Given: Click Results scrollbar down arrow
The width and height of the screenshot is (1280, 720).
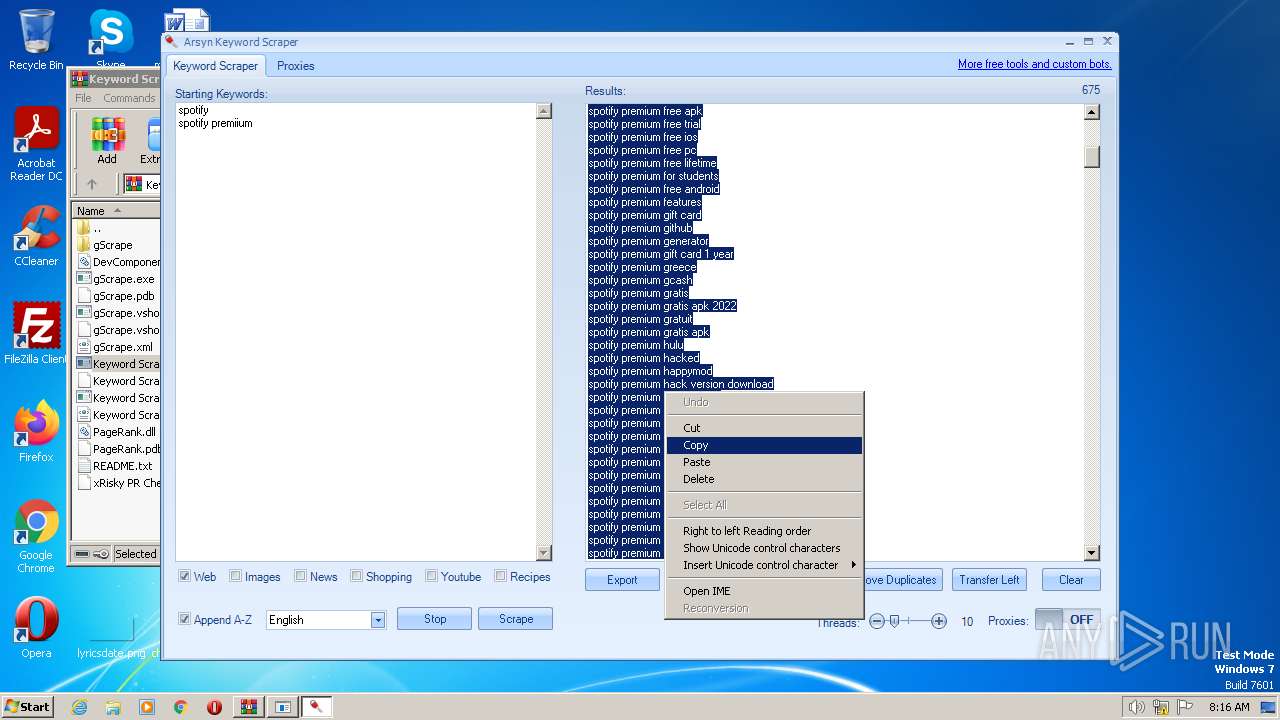Looking at the screenshot, I should (x=1092, y=553).
